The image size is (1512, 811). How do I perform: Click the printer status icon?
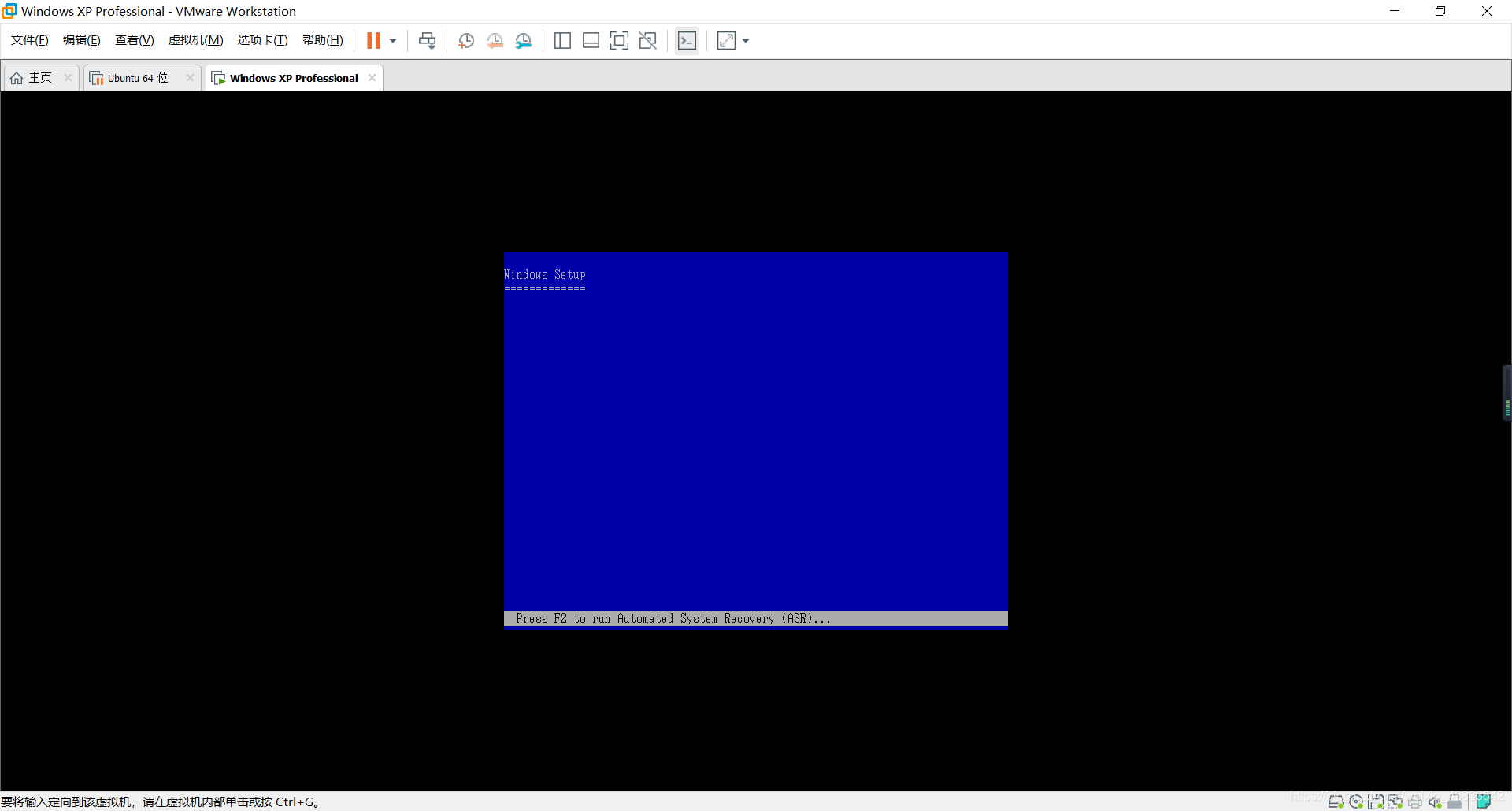pos(1415,802)
